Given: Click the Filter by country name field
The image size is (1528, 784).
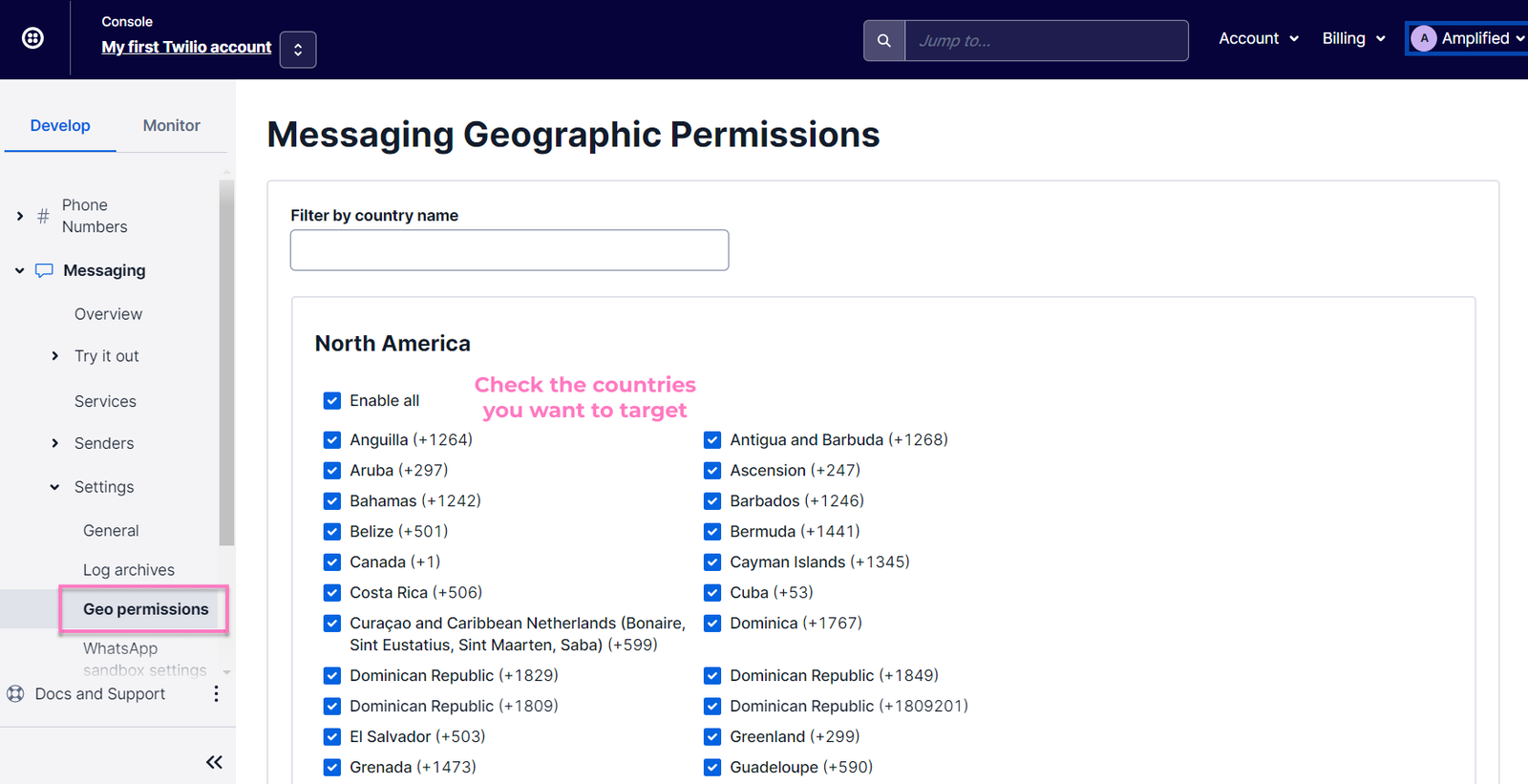Looking at the screenshot, I should click(509, 250).
